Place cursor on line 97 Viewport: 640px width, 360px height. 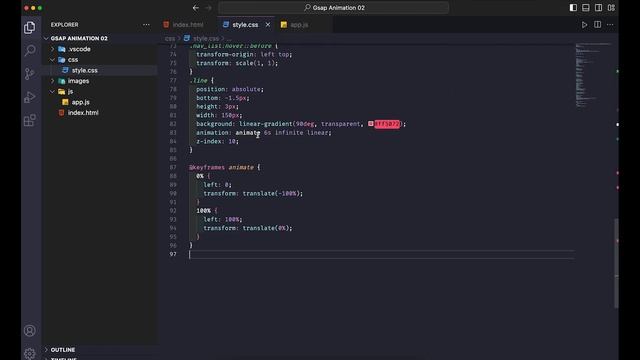click(381, 254)
